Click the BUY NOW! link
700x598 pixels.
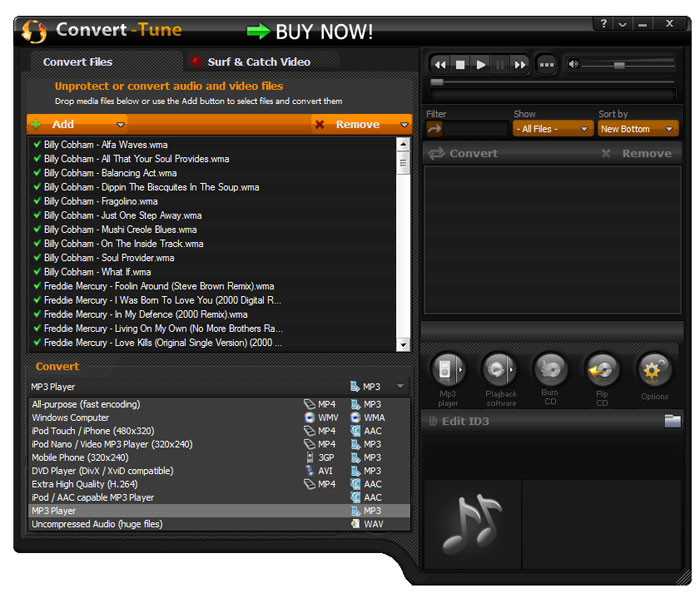pos(310,32)
